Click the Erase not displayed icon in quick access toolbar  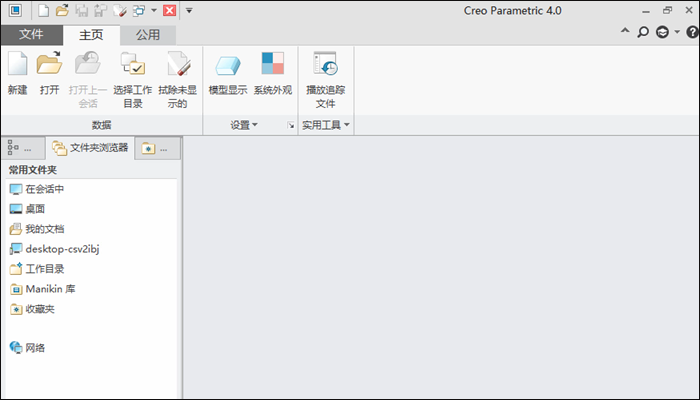120,10
